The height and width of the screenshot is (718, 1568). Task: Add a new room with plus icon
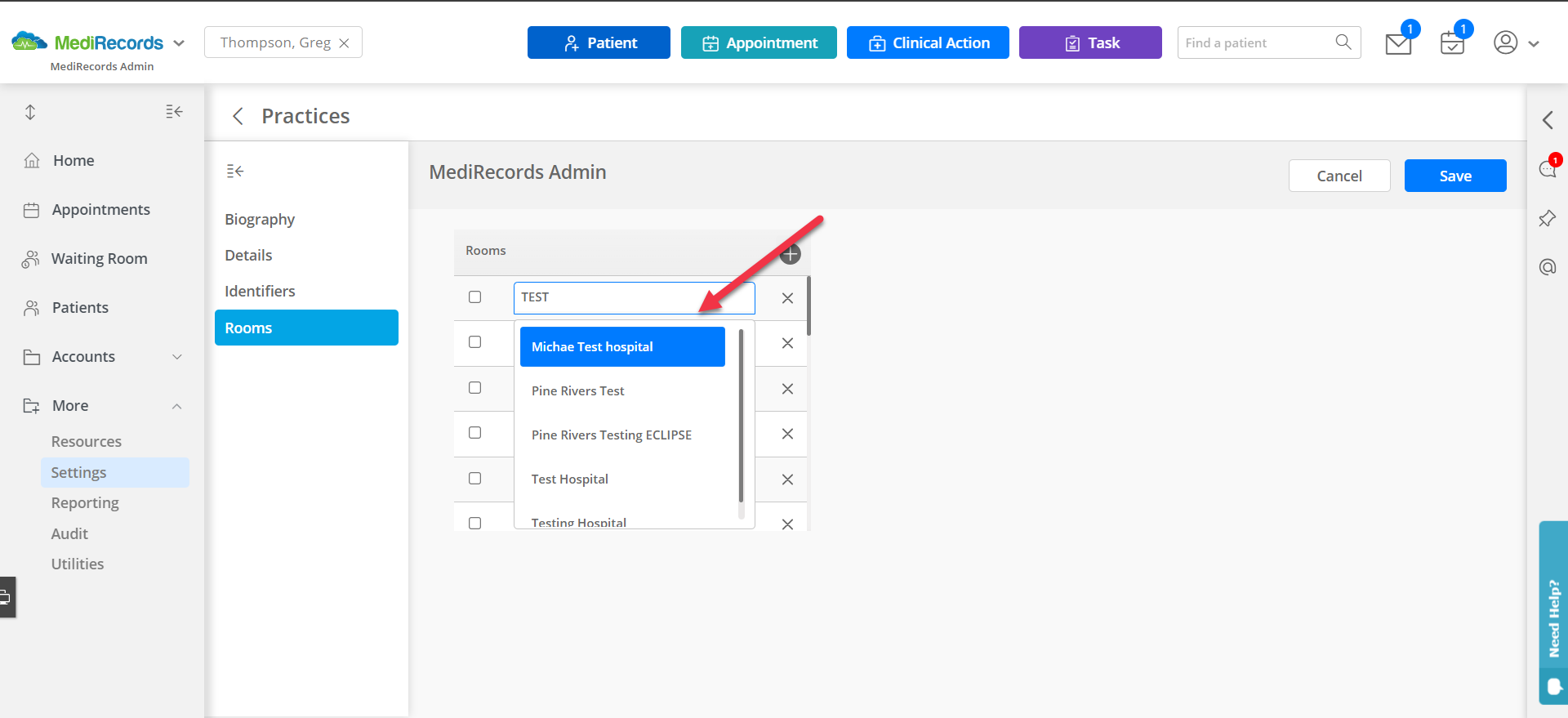tap(791, 254)
